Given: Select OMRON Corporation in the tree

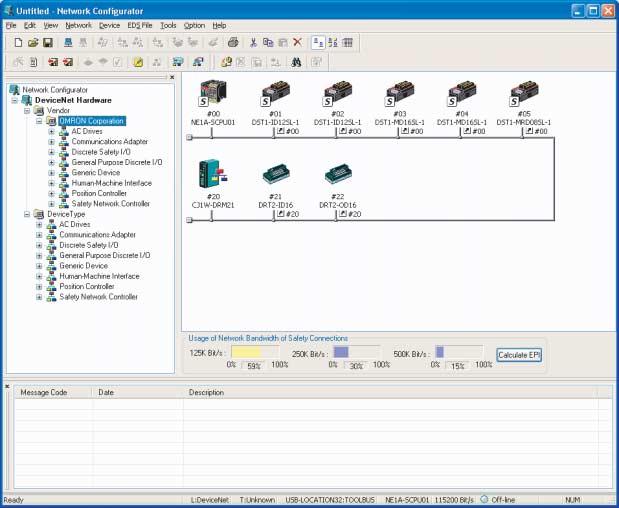Looking at the screenshot, I should [92, 121].
